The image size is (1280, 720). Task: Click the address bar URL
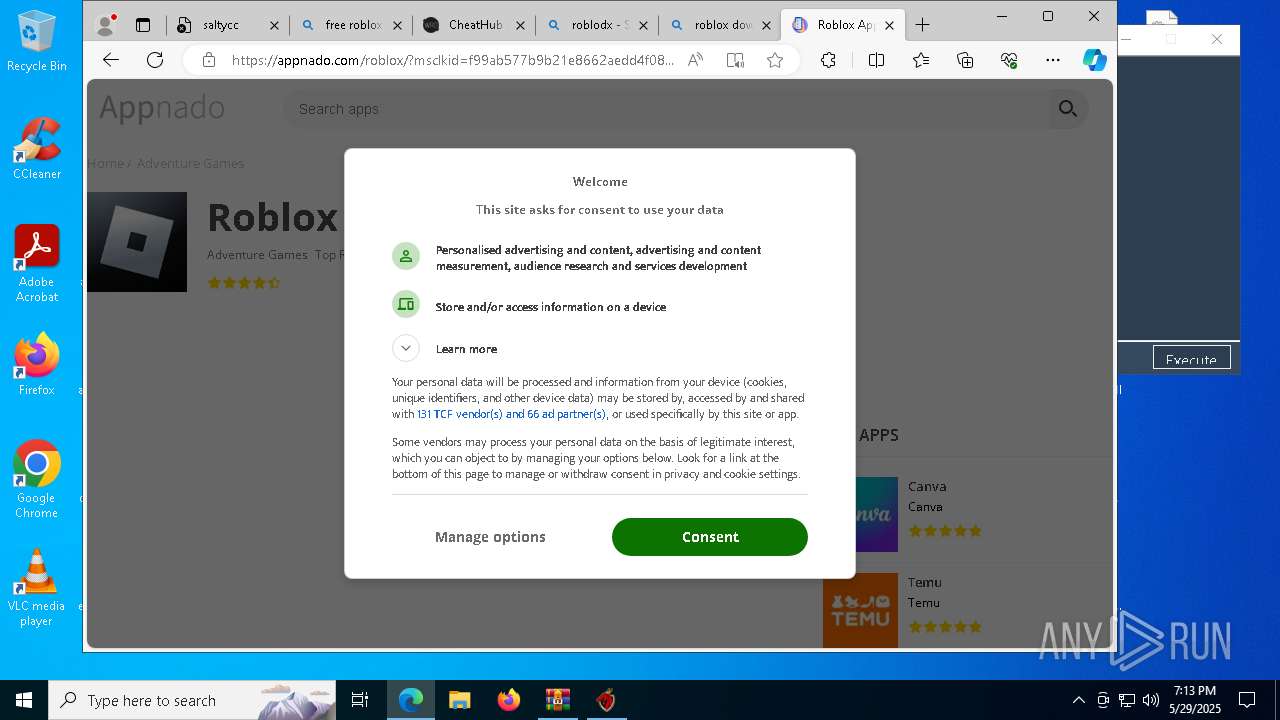(x=453, y=60)
